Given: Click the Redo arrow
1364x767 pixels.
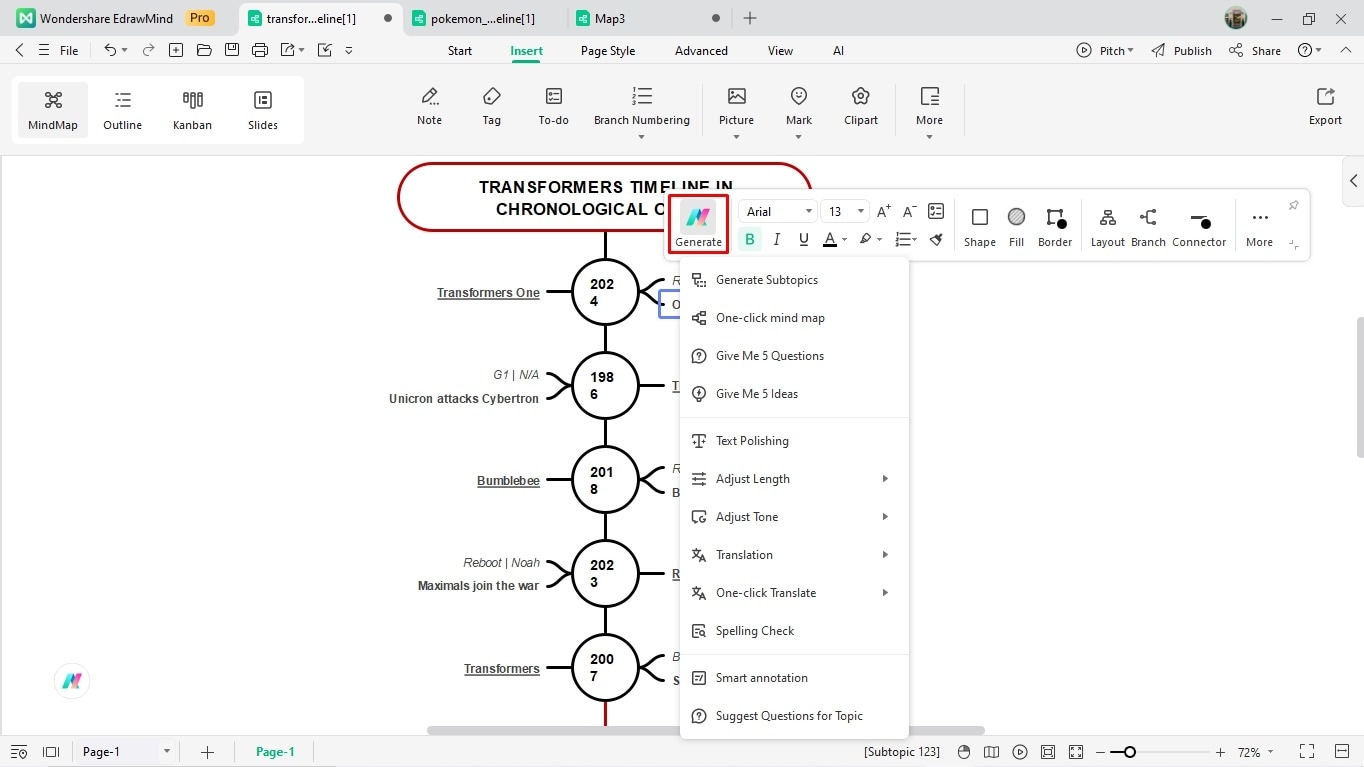Looking at the screenshot, I should click(x=148, y=50).
